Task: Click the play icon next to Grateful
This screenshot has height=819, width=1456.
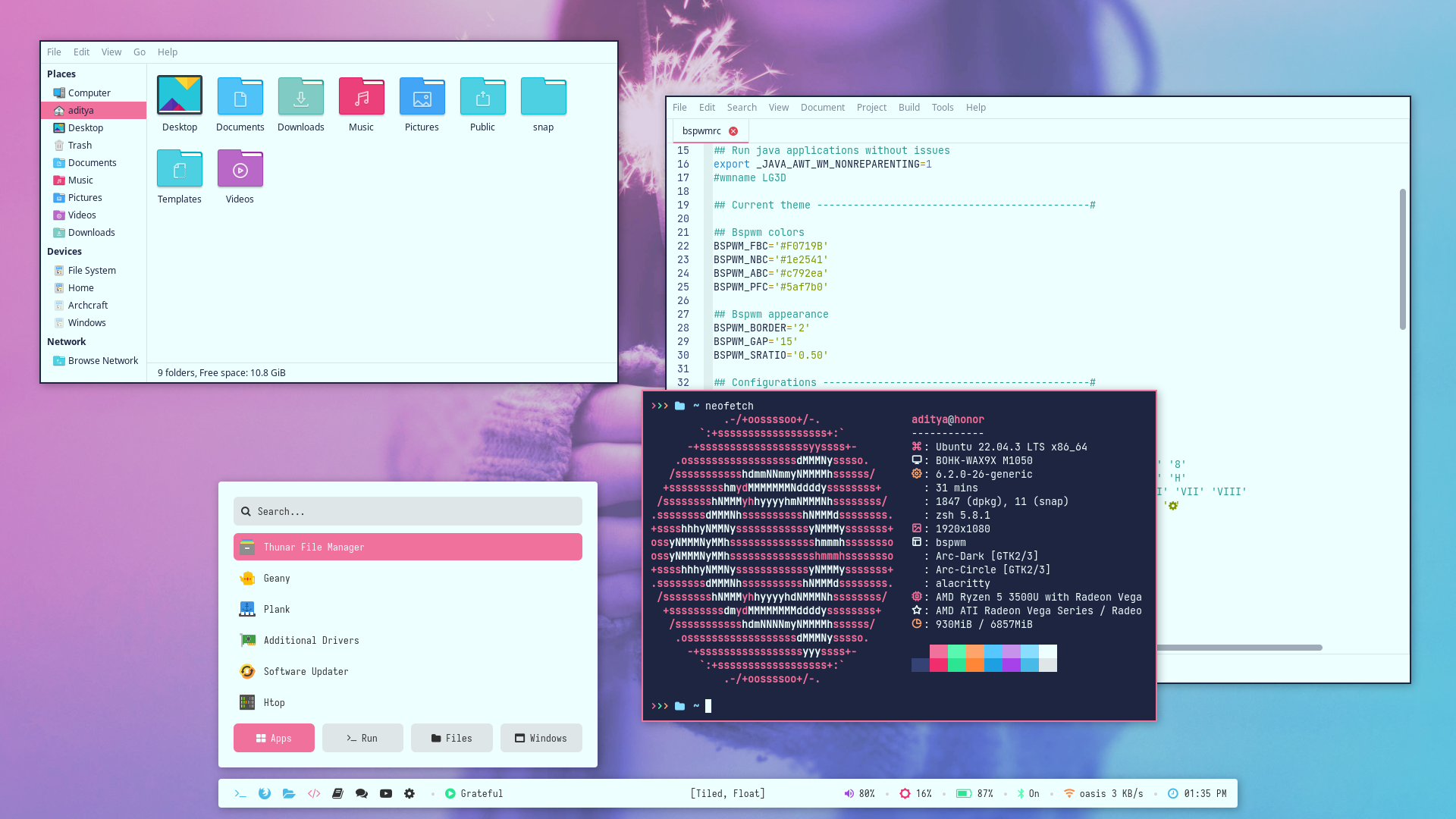Action: point(450,793)
